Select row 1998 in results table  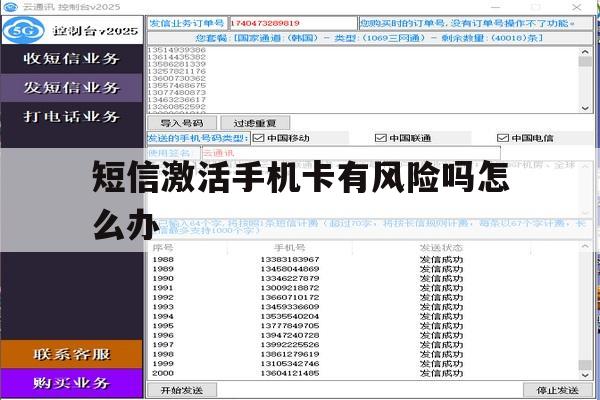[x=364, y=354]
